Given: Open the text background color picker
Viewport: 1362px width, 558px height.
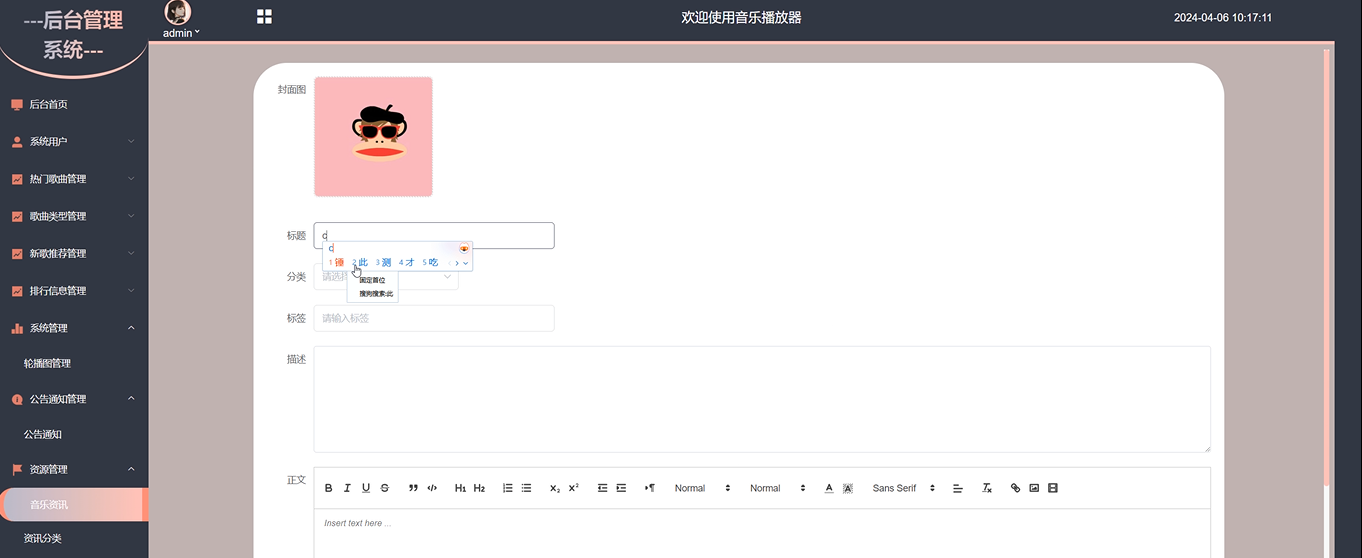Looking at the screenshot, I should click(x=847, y=488).
